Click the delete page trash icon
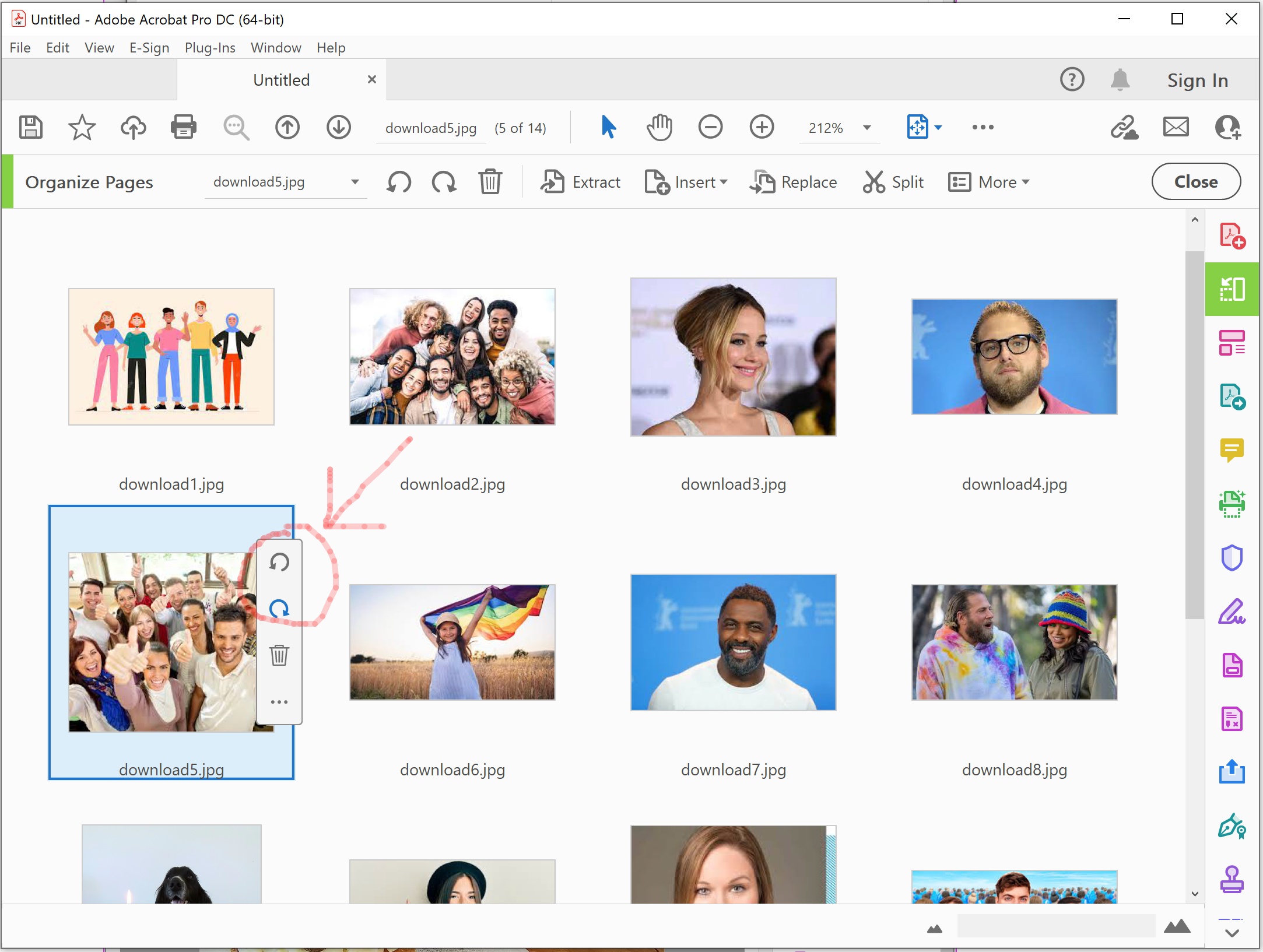The width and height of the screenshot is (1263, 952). coord(280,653)
